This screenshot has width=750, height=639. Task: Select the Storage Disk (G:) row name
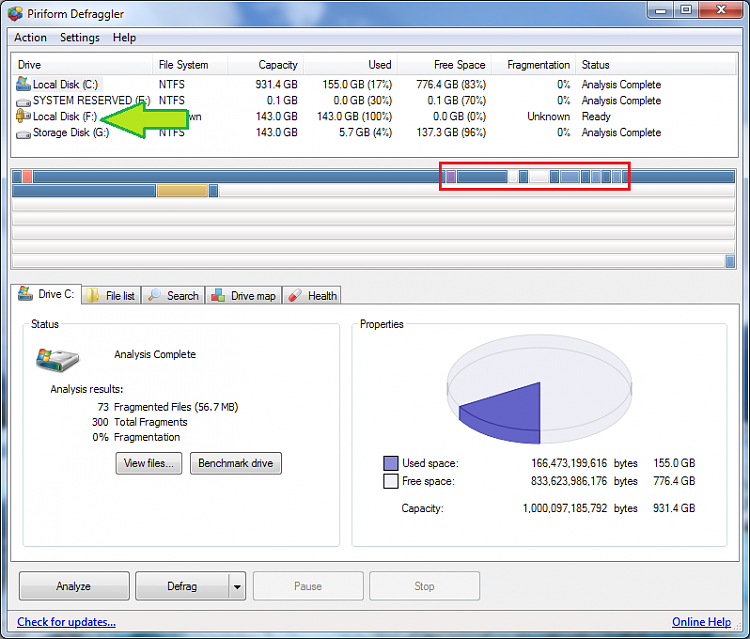coord(71,132)
